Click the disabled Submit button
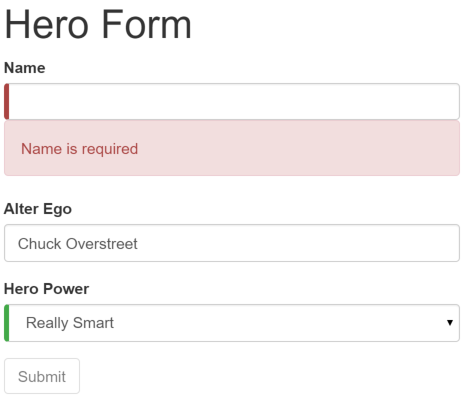Screen dimensions: 465x402 (42, 376)
